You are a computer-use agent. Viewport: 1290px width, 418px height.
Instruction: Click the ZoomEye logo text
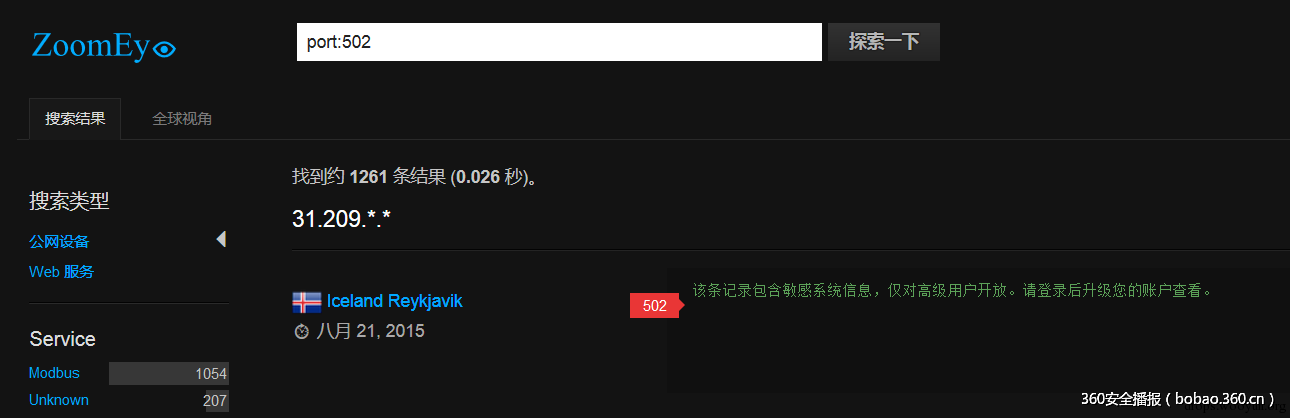(92, 45)
